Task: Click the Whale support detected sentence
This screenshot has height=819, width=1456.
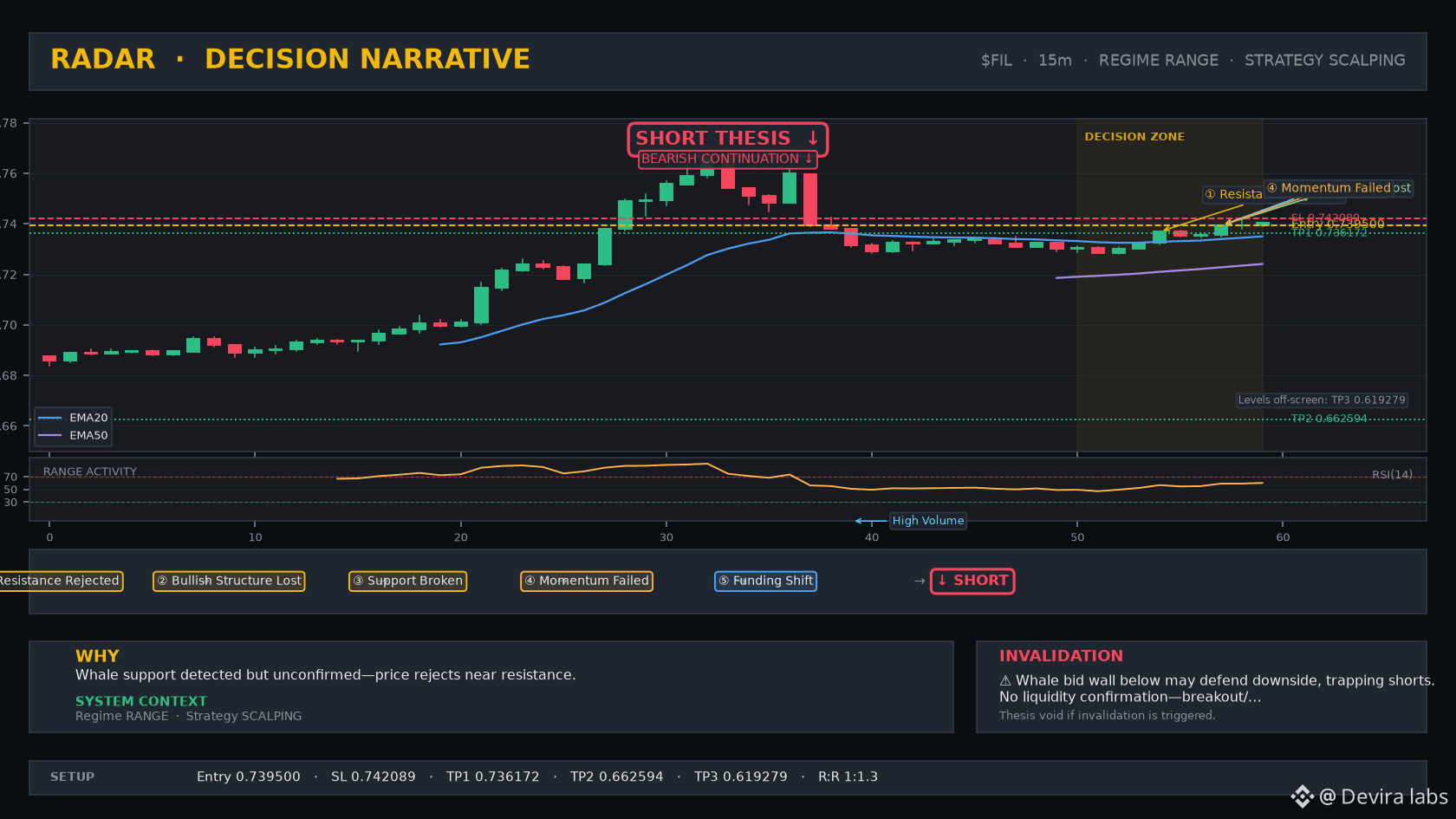Action: (x=325, y=675)
